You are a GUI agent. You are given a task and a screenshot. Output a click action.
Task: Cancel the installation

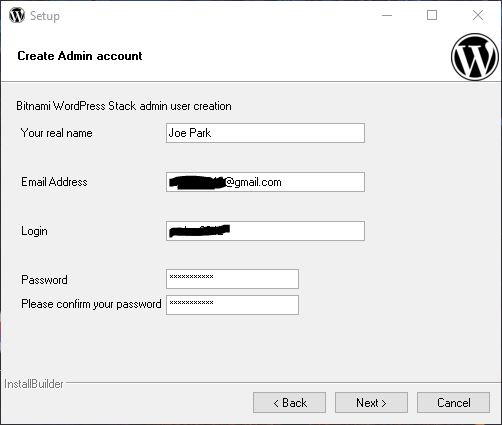(454, 403)
